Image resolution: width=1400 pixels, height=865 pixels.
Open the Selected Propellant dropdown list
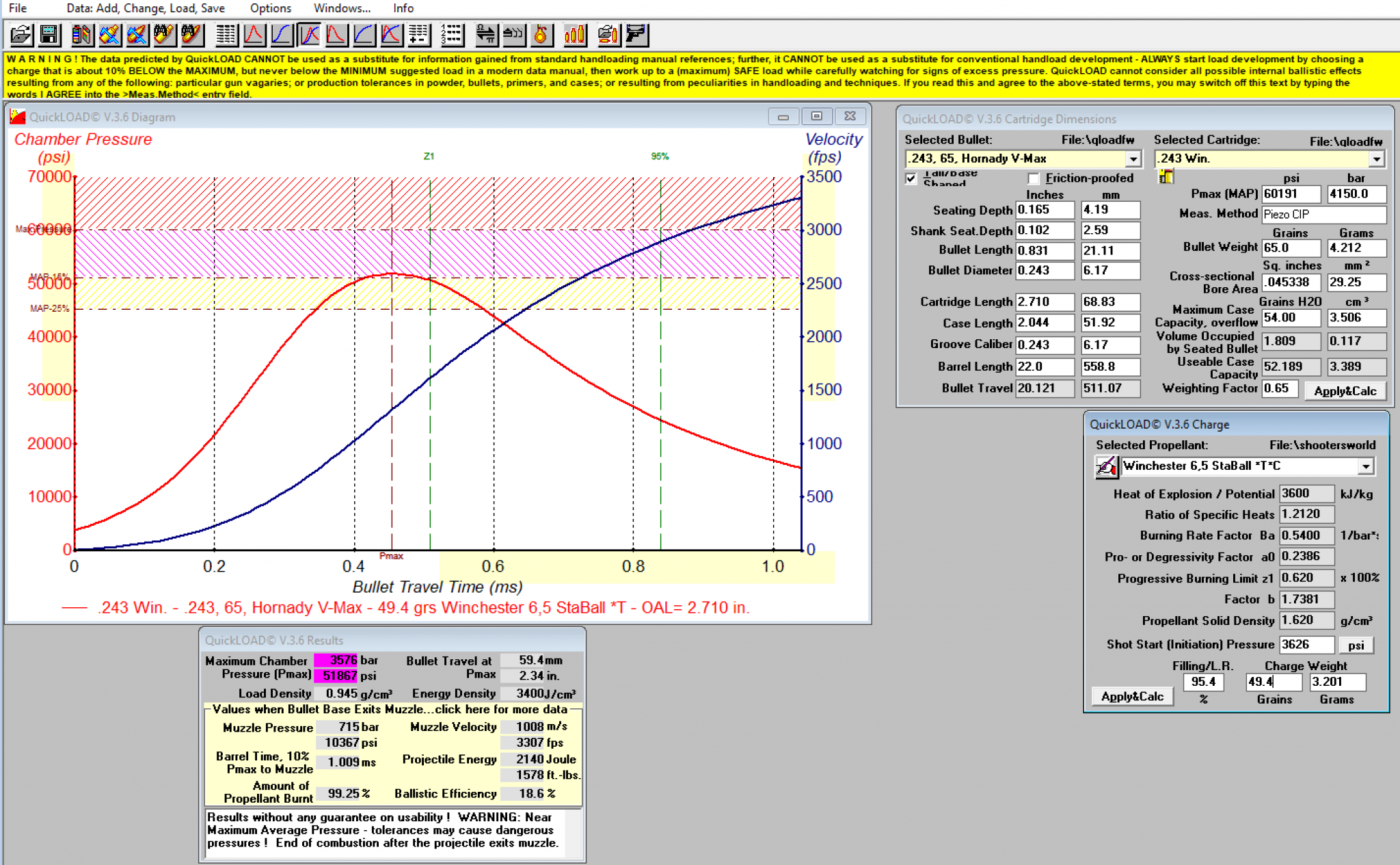point(1365,466)
